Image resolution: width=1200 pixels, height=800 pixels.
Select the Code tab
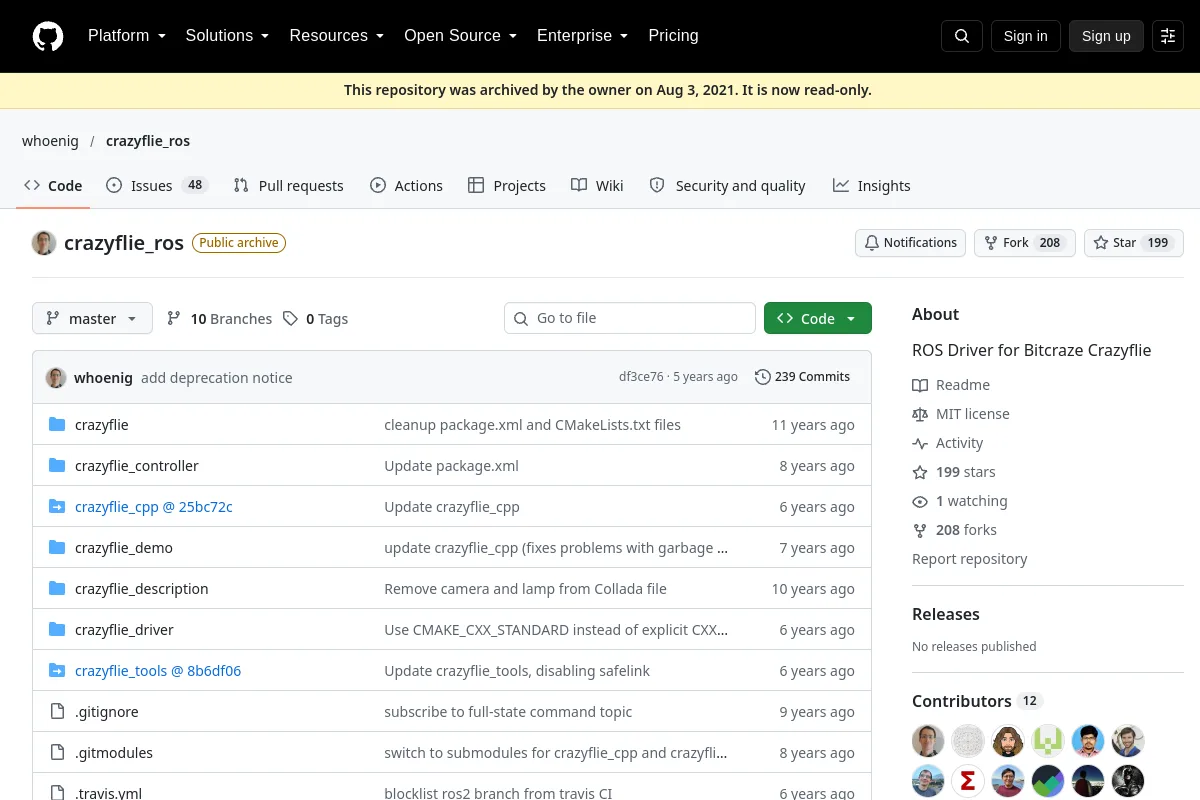click(x=53, y=185)
